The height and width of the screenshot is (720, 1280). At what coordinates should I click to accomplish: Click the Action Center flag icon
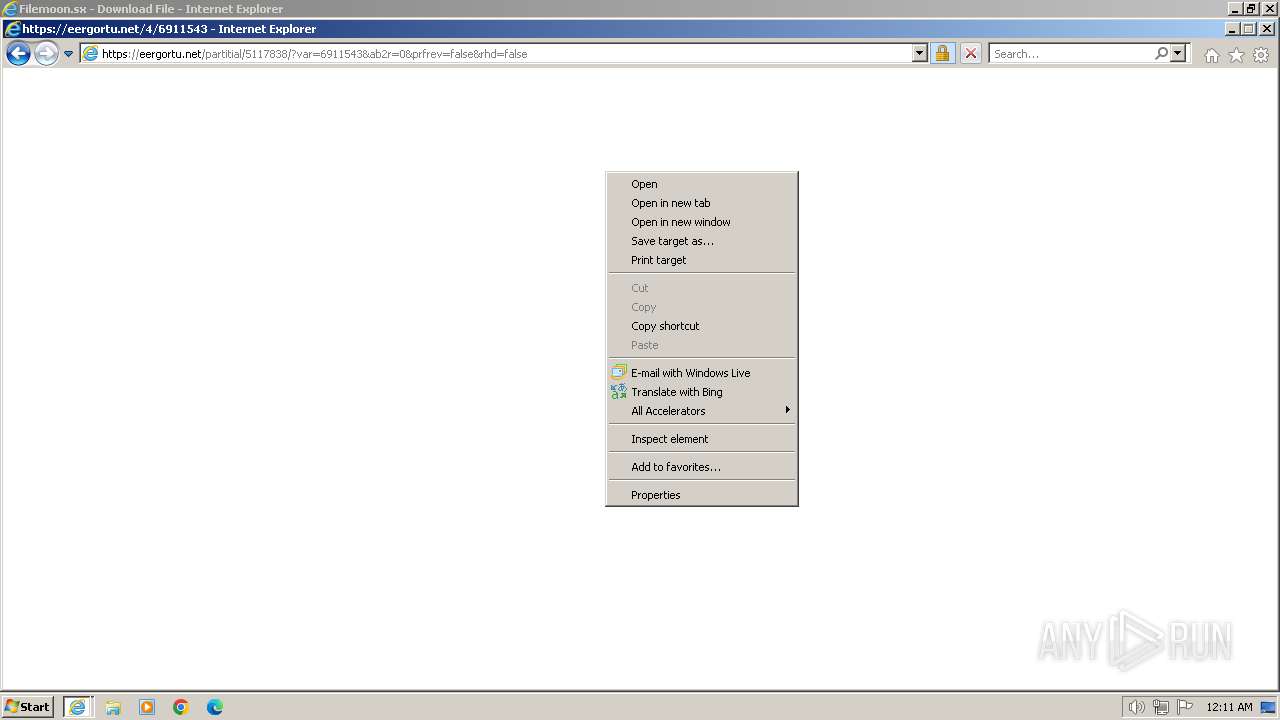(x=1185, y=707)
